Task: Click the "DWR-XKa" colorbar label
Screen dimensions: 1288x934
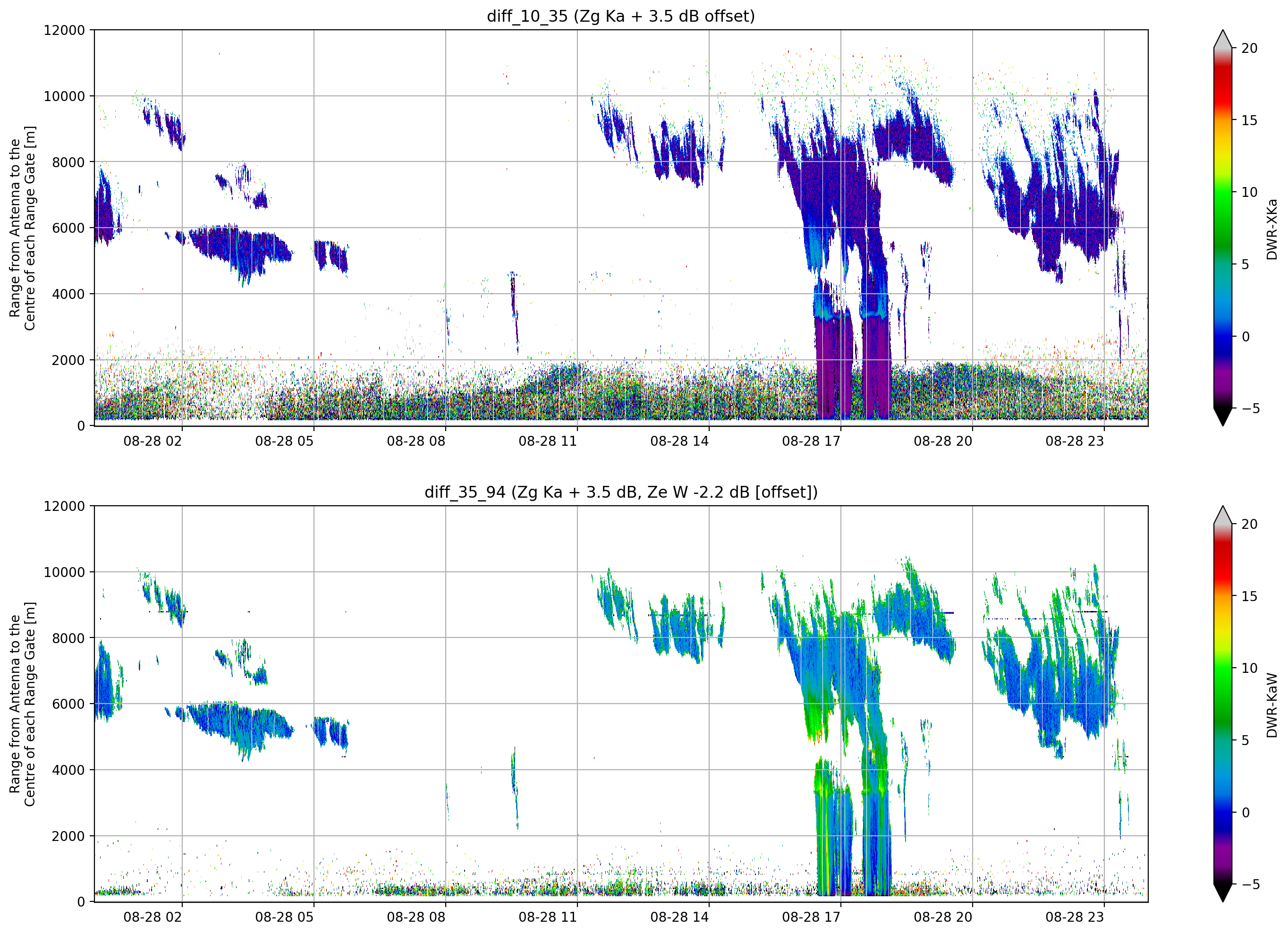Action: (1271, 229)
